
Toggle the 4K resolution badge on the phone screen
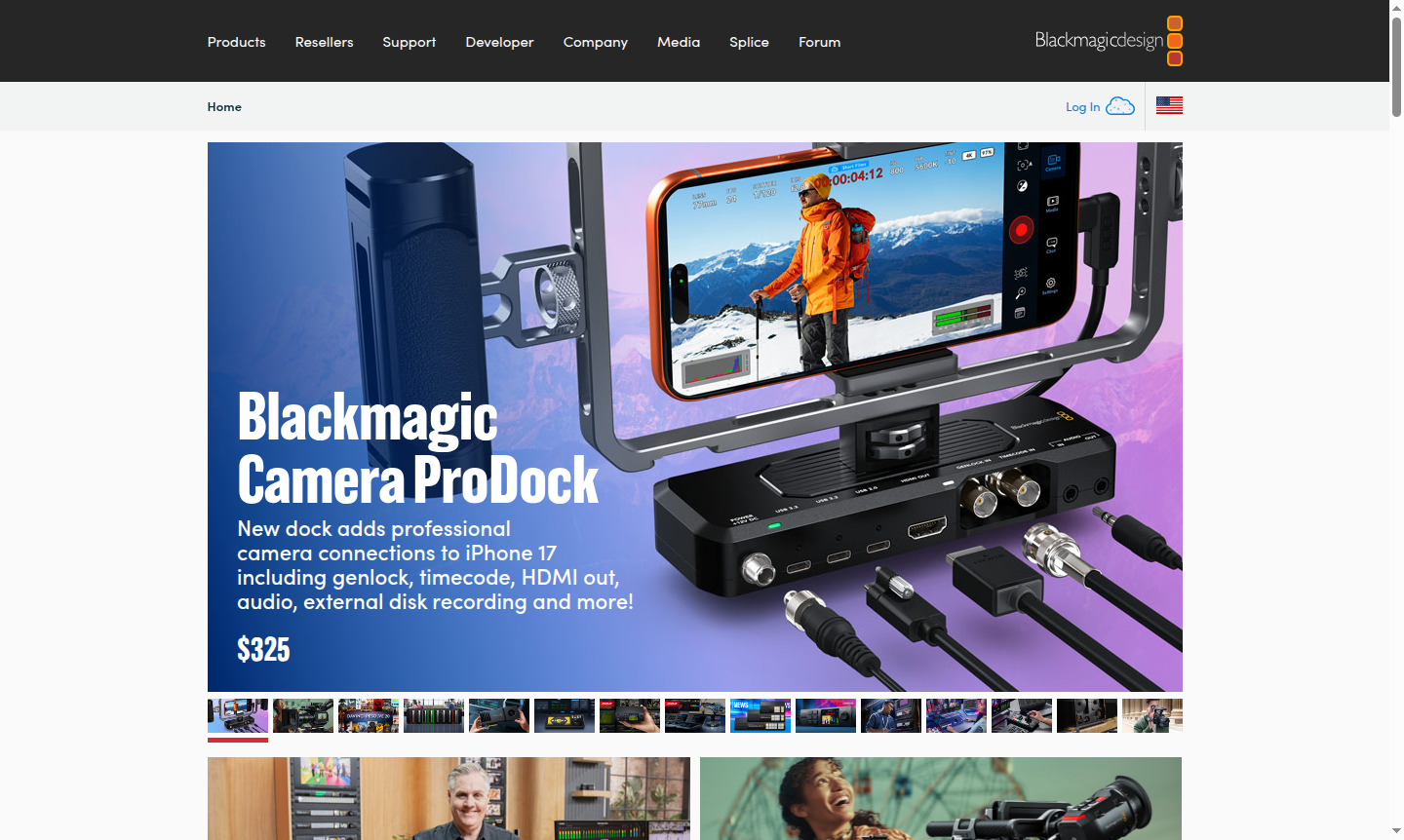coord(968,155)
